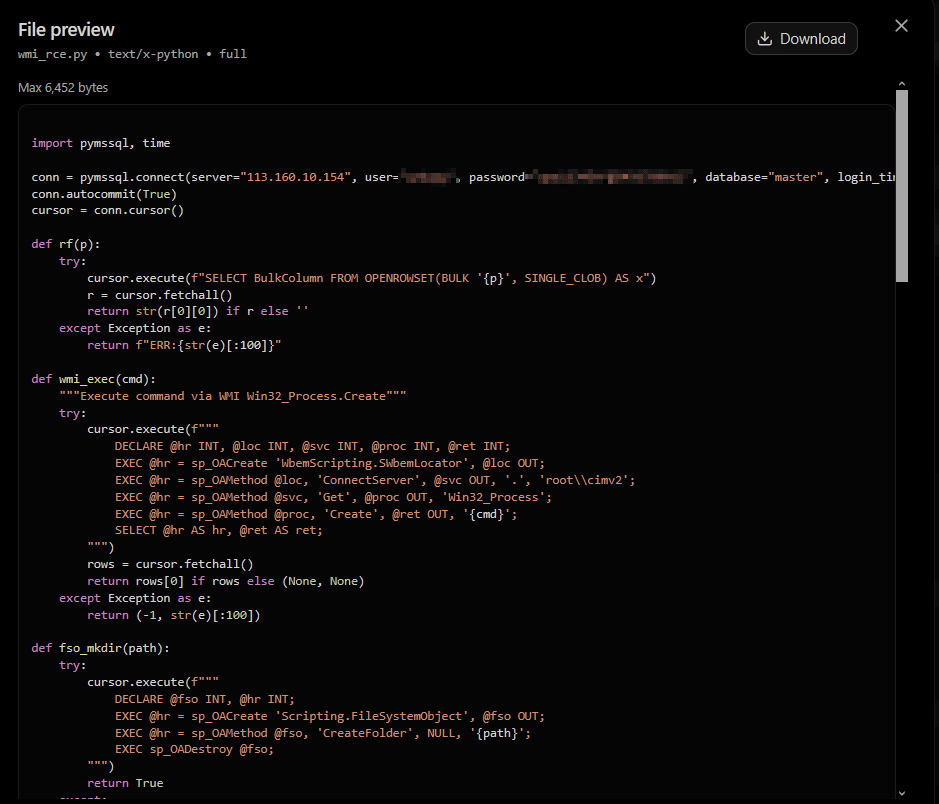Click the WMI Win32_Process.Create docstring line

pyautogui.click(x=232, y=396)
